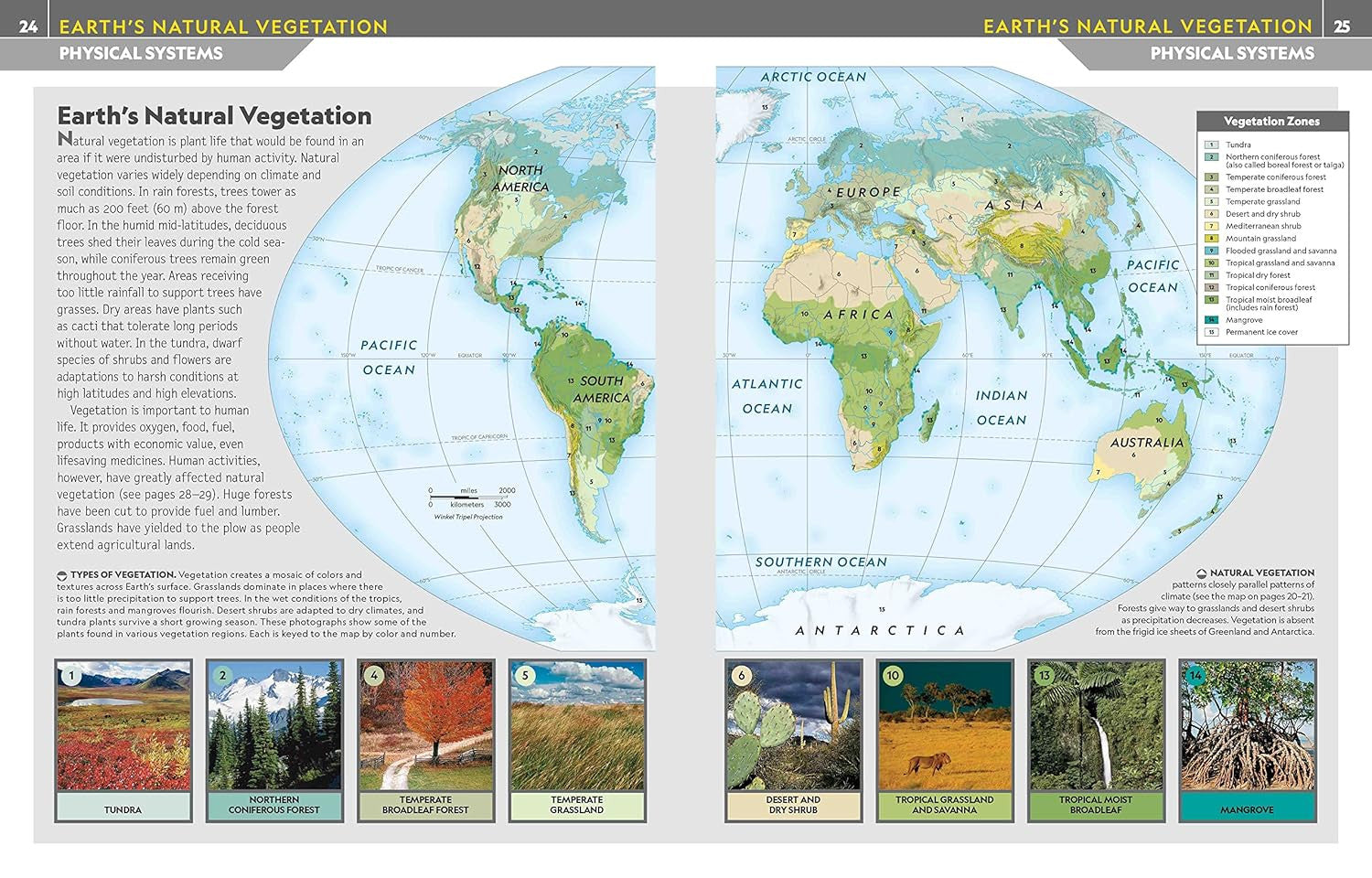Click the AUSTRALIA label on the map
1372x878 pixels.
pyautogui.click(x=1146, y=443)
